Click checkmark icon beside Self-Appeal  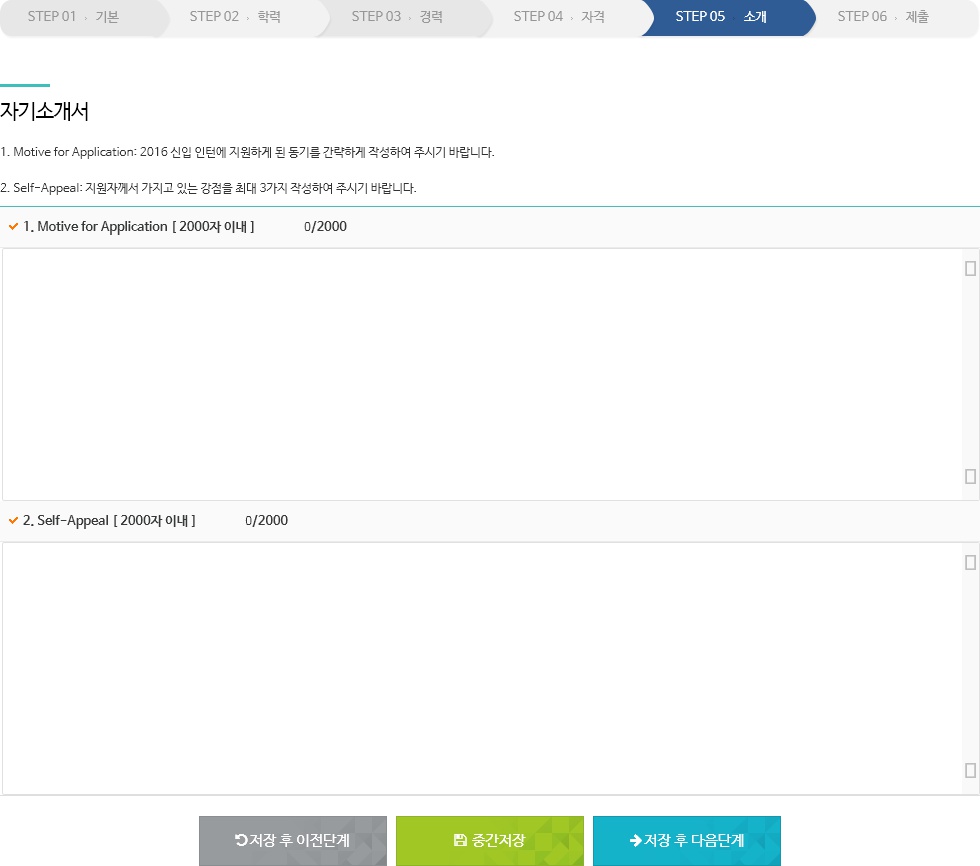click(x=13, y=520)
